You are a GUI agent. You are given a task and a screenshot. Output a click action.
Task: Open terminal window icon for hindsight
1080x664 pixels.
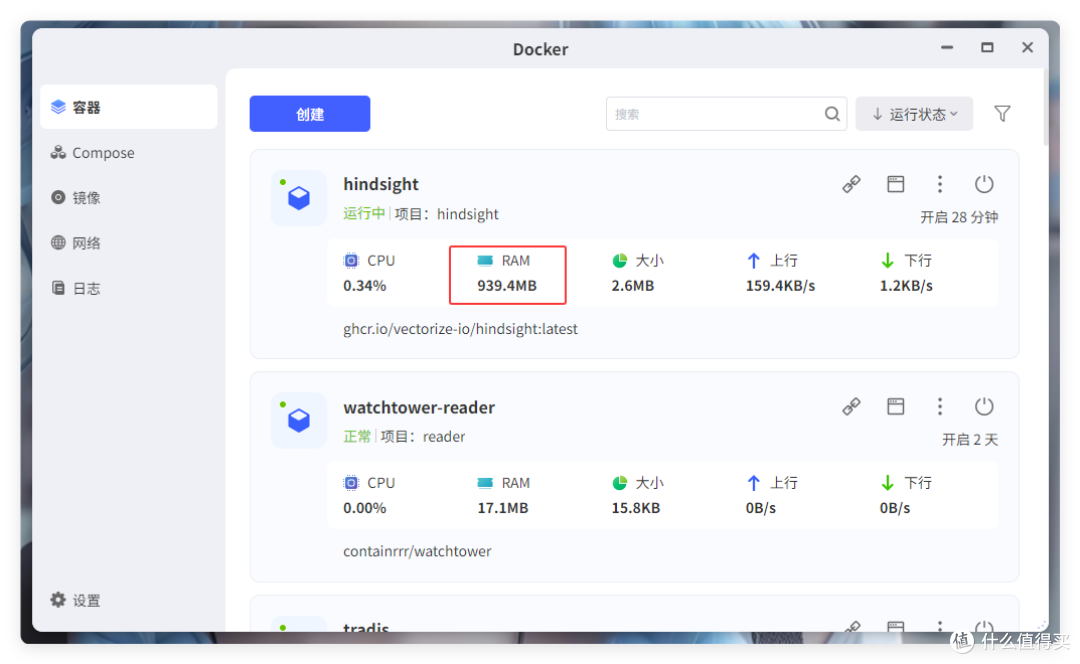tap(895, 184)
